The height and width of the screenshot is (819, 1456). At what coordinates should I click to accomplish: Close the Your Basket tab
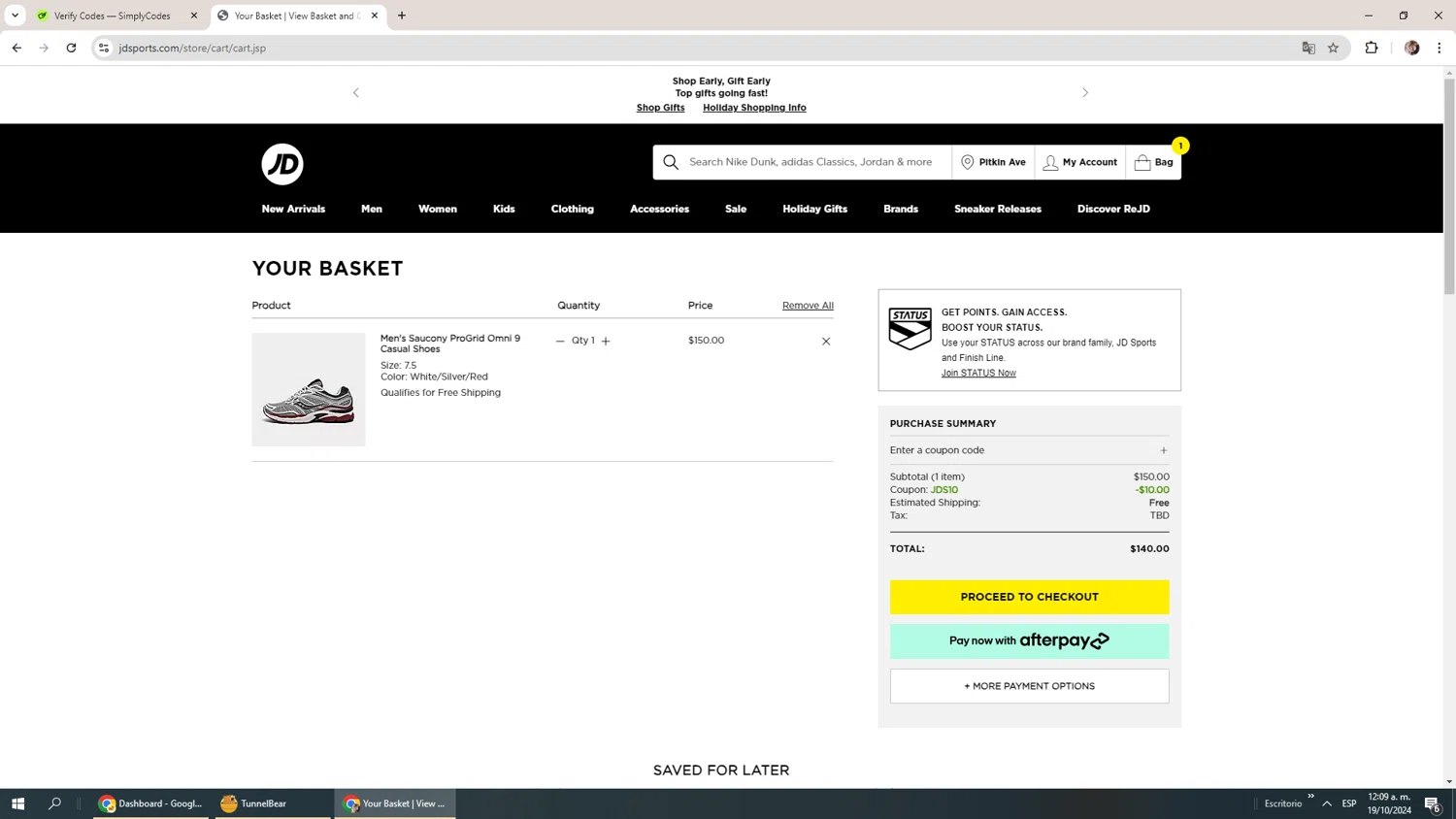pos(375,16)
